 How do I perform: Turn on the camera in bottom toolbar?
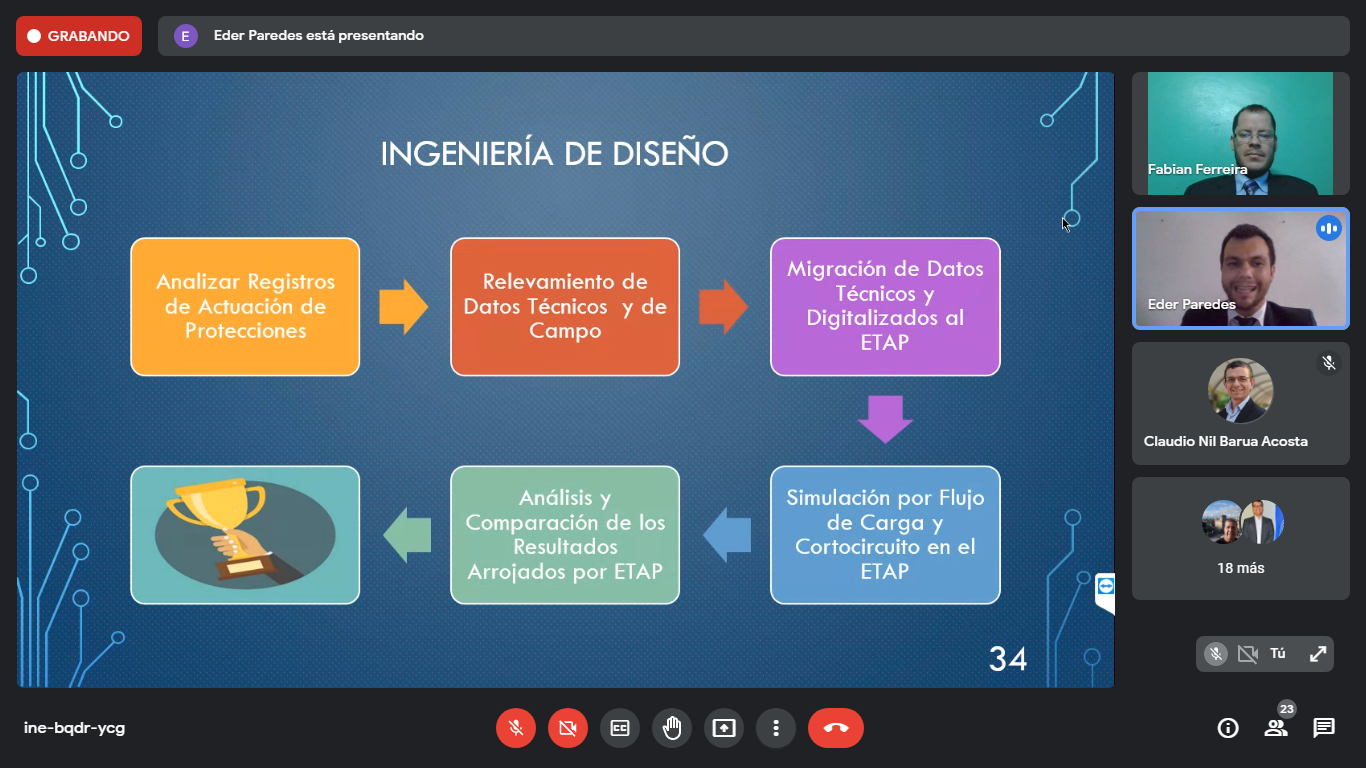(568, 728)
